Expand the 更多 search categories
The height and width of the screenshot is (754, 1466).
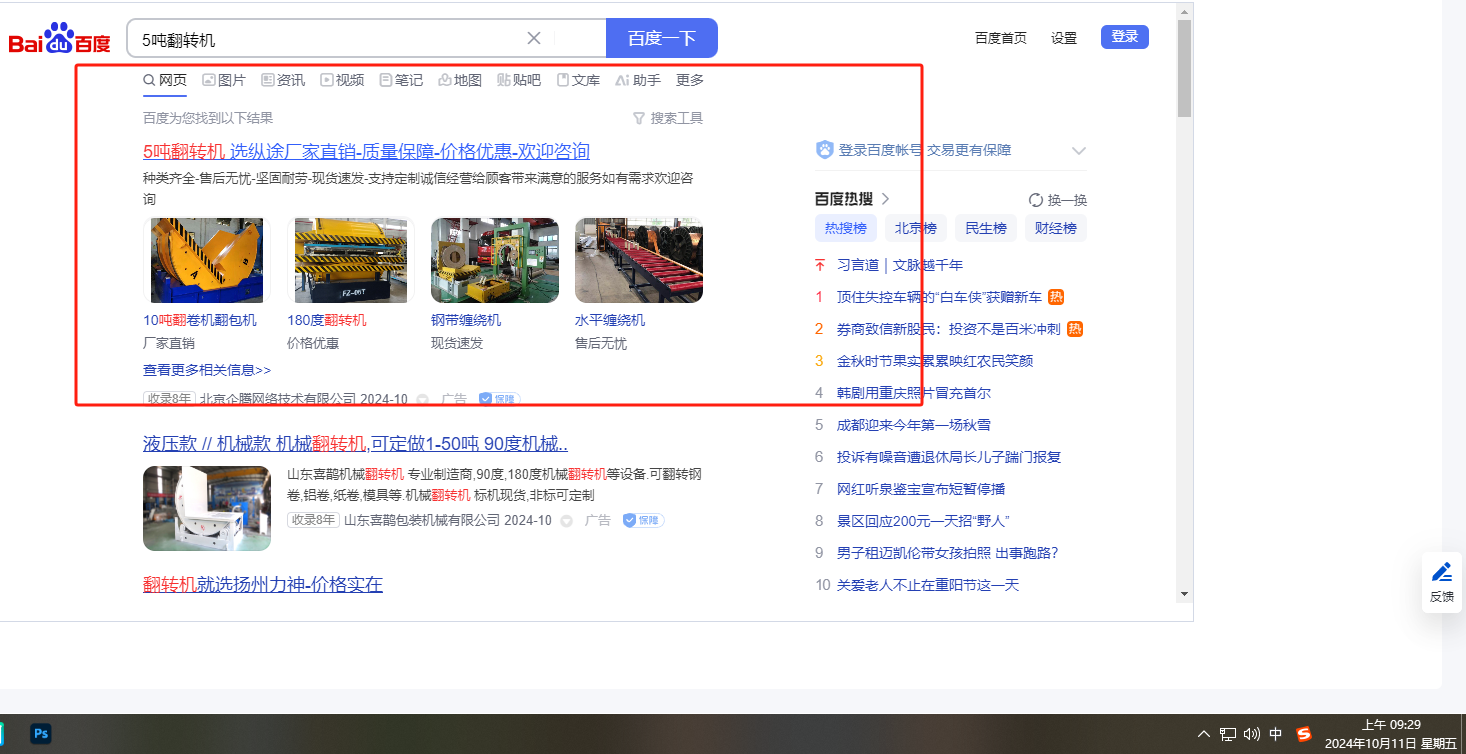tap(690, 80)
